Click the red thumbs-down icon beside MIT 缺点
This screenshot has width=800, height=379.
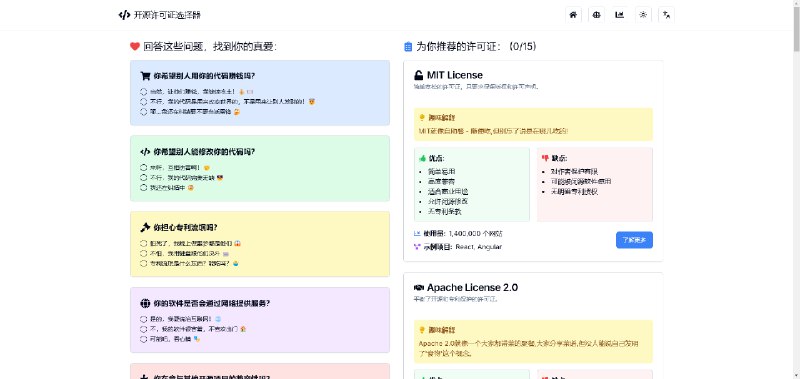click(545, 158)
